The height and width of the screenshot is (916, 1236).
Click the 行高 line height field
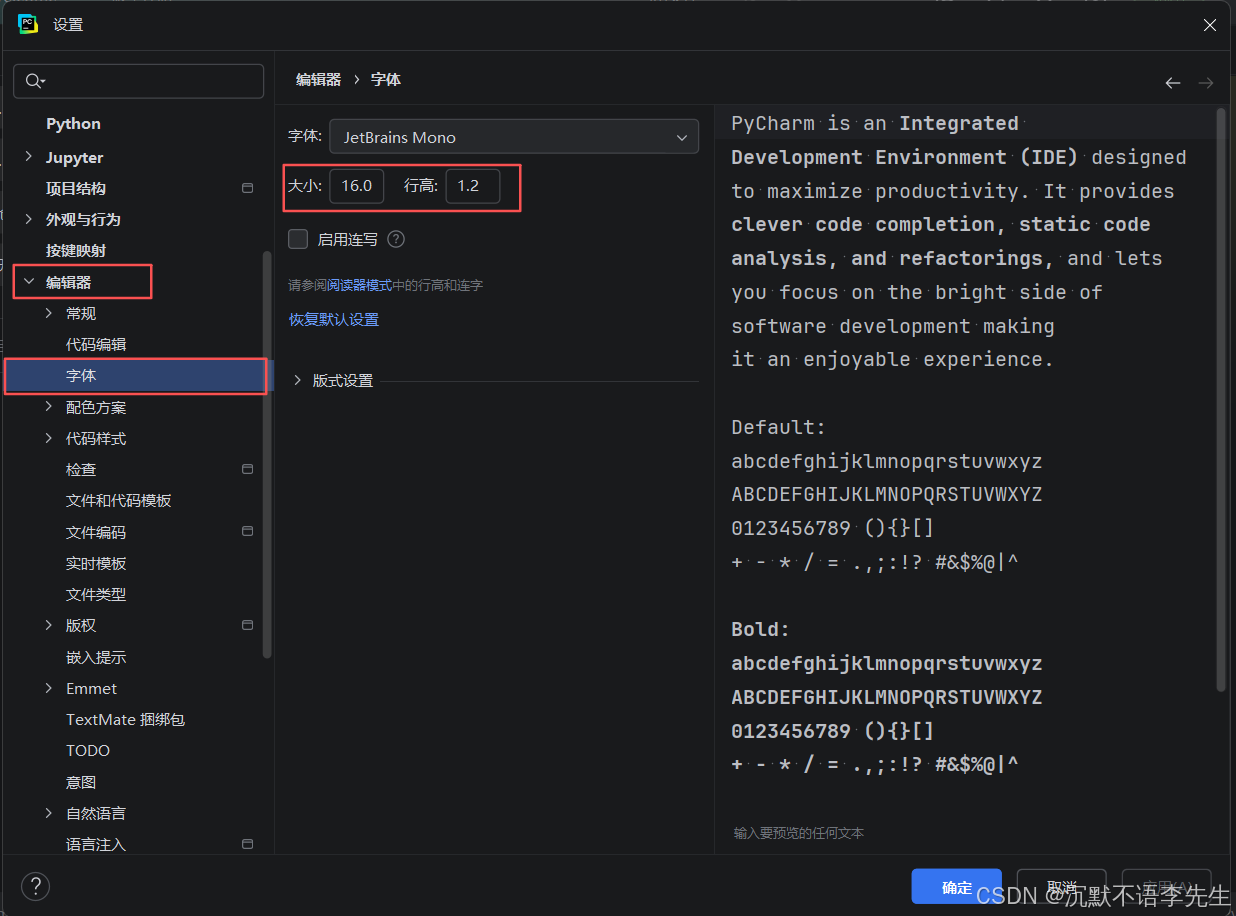(x=473, y=186)
